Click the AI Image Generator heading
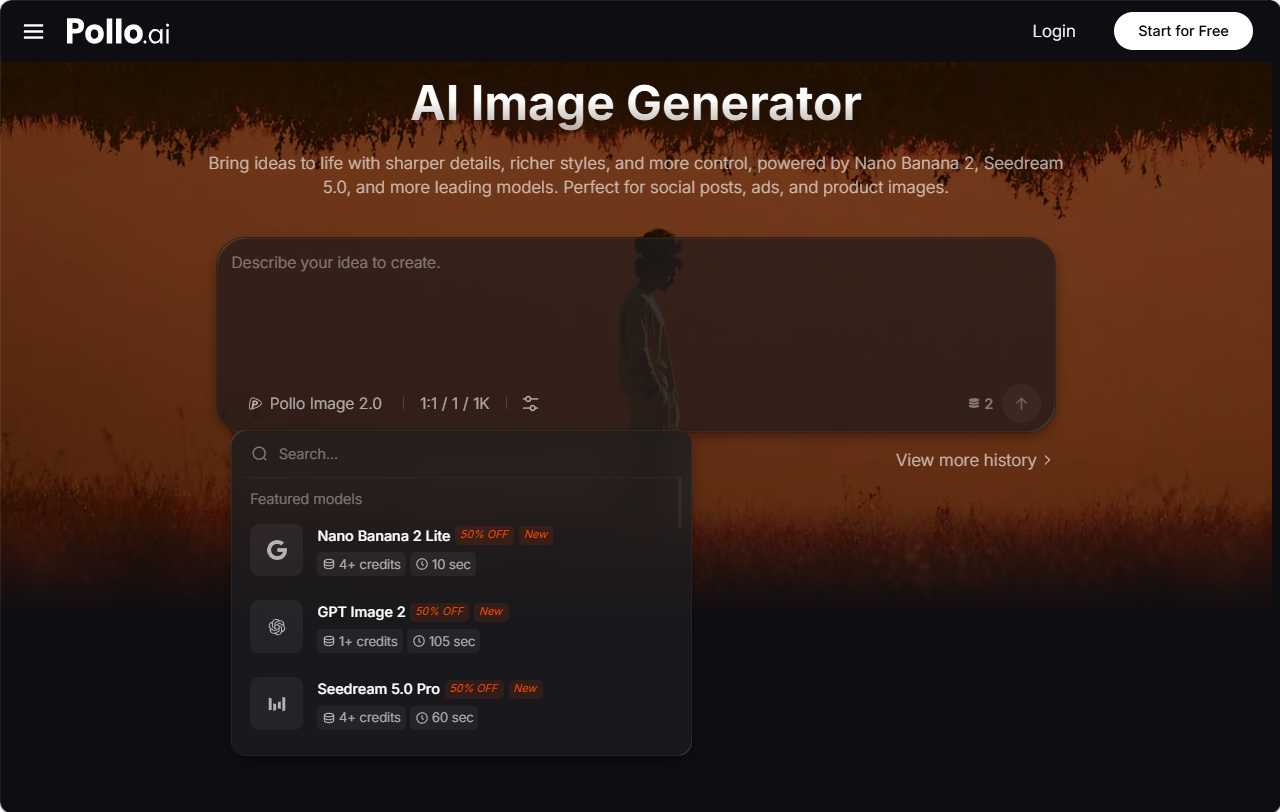 coord(636,103)
